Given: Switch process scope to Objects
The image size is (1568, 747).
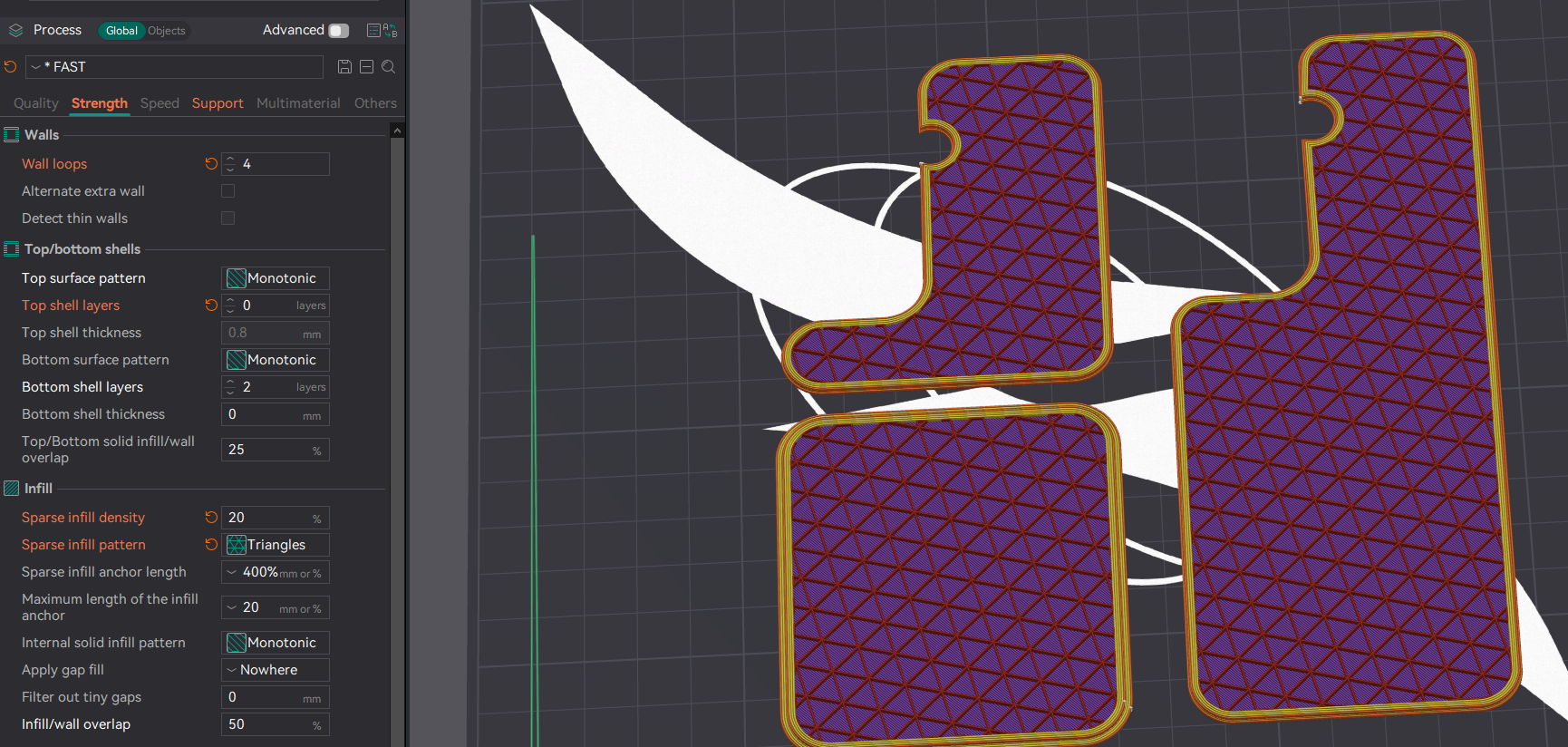Looking at the screenshot, I should click(167, 31).
